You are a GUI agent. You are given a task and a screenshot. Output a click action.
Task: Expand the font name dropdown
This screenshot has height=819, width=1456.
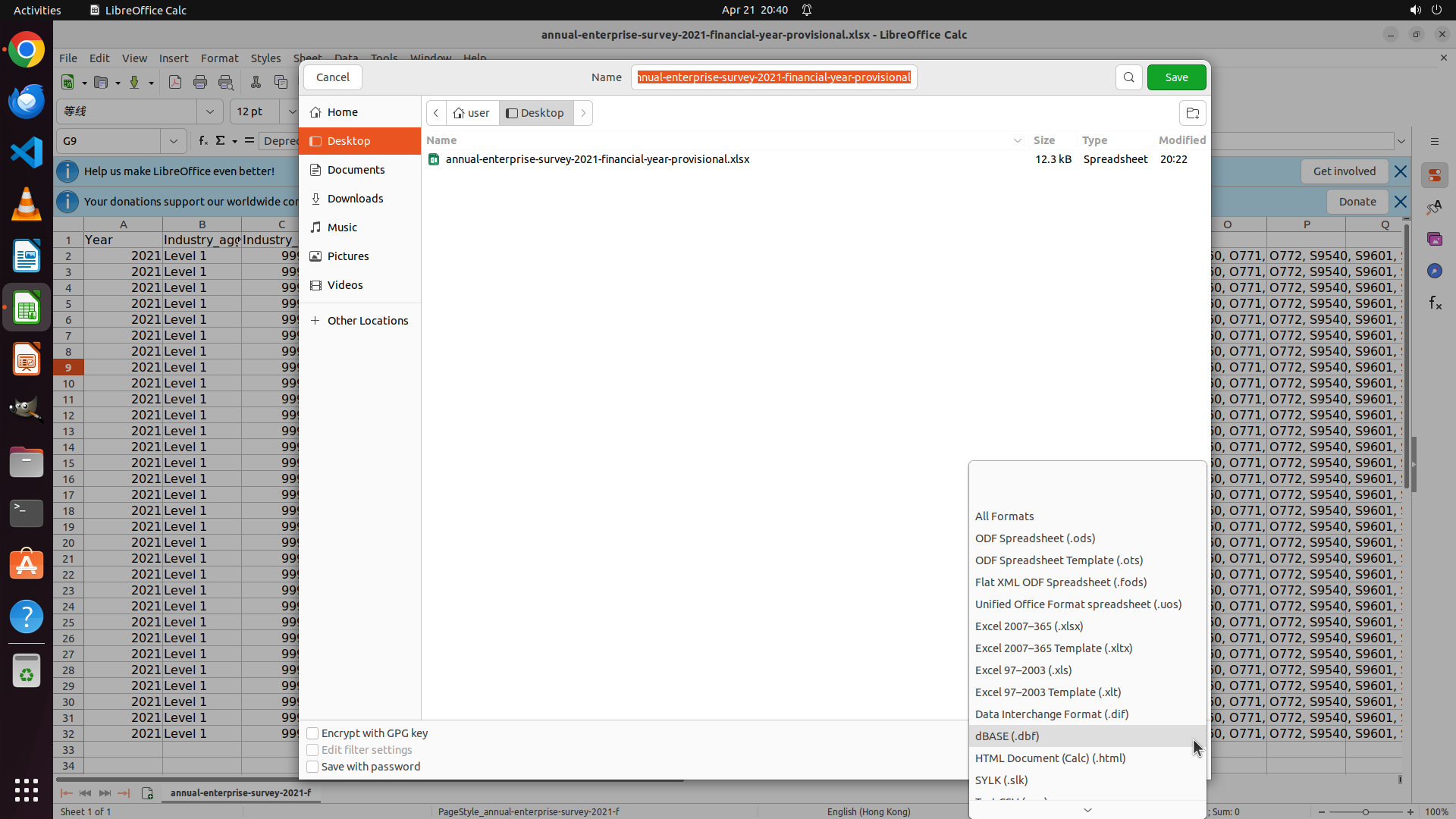click(210, 111)
